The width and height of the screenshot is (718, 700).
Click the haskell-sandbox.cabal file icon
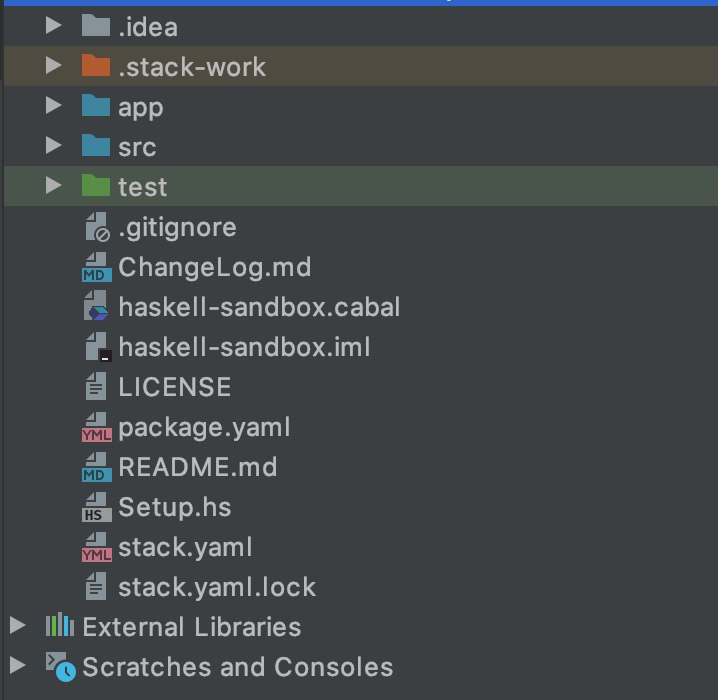96,308
